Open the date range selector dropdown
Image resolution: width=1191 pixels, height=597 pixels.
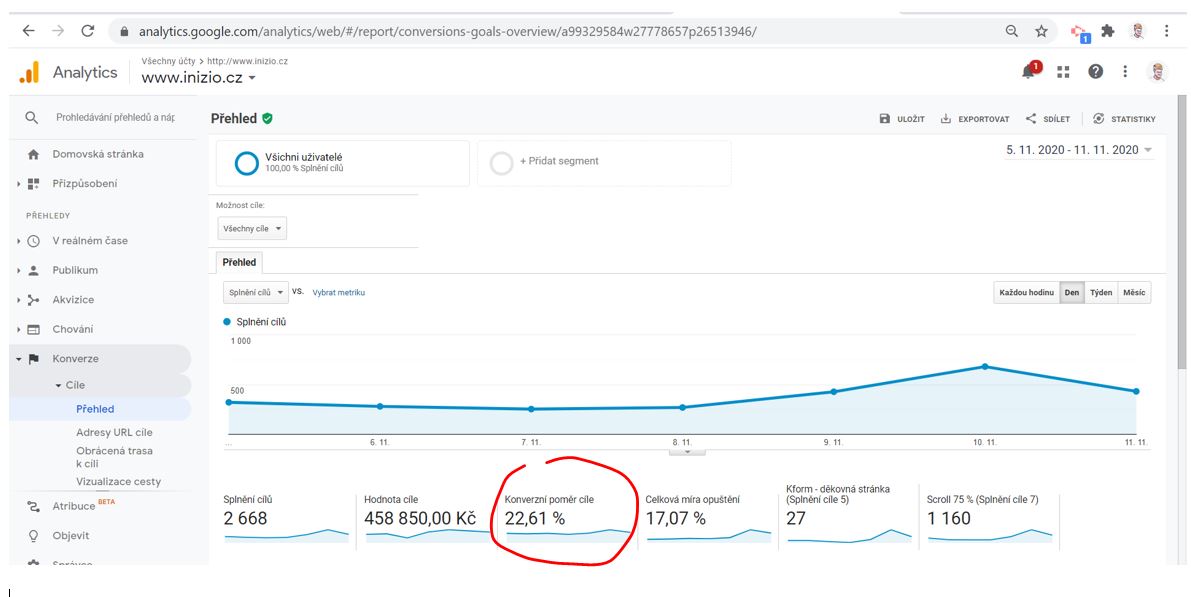point(1079,150)
